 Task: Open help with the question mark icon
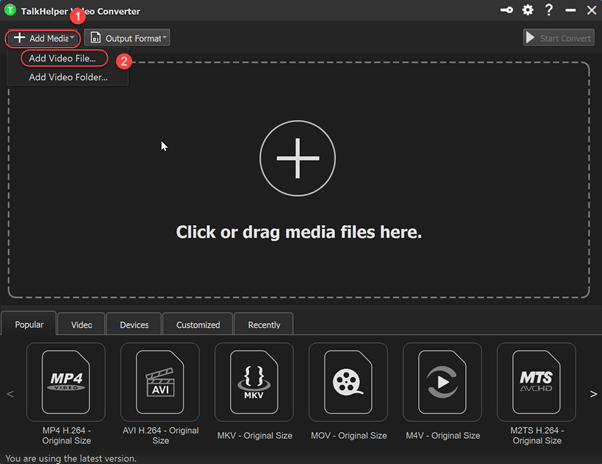click(549, 10)
